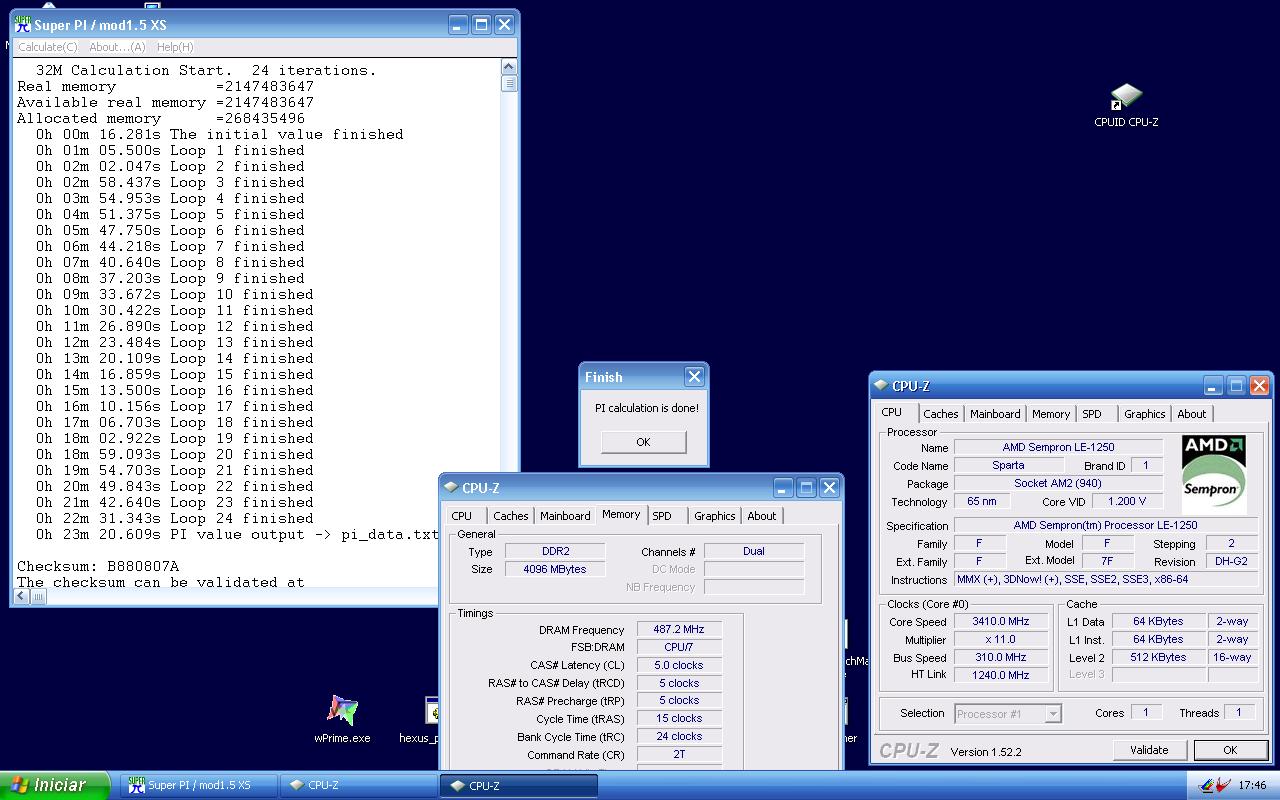
Task: Click the Package field Socket AM2 (940)
Action: pyautogui.click(x=1058, y=484)
